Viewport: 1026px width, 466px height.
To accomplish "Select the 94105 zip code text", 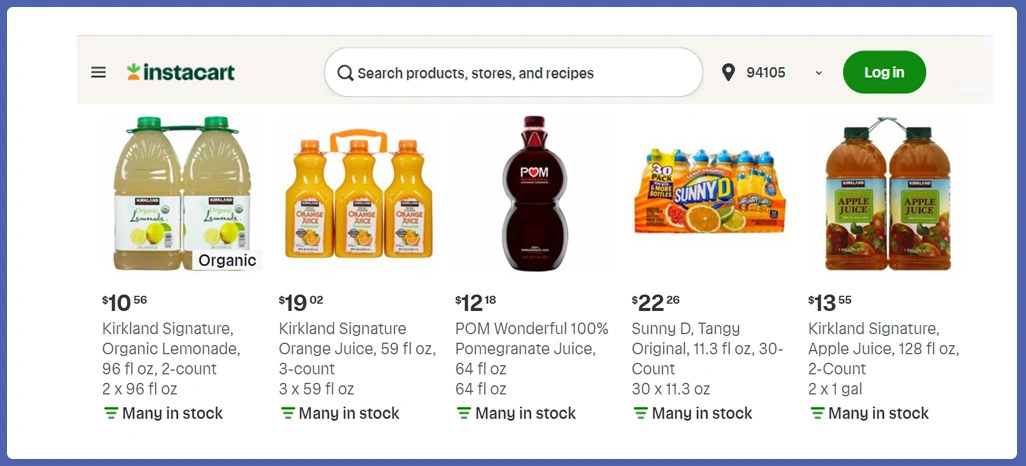I will [766, 72].
